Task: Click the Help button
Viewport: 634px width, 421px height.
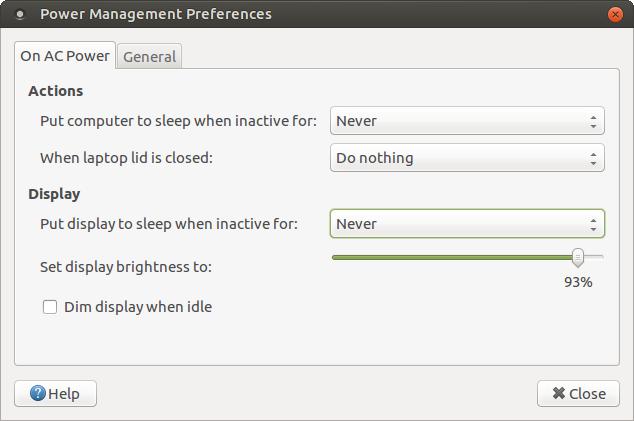Action: [x=55, y=393]
